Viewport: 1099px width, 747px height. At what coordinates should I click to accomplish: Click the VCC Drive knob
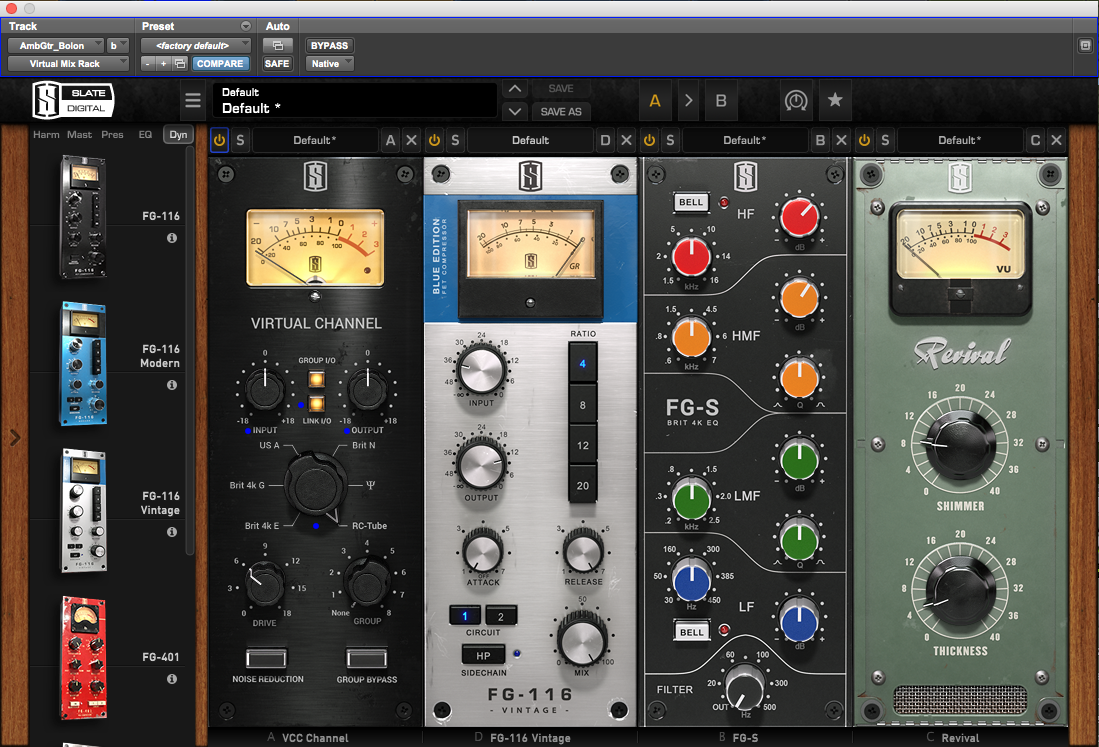(x=266, y=584)
